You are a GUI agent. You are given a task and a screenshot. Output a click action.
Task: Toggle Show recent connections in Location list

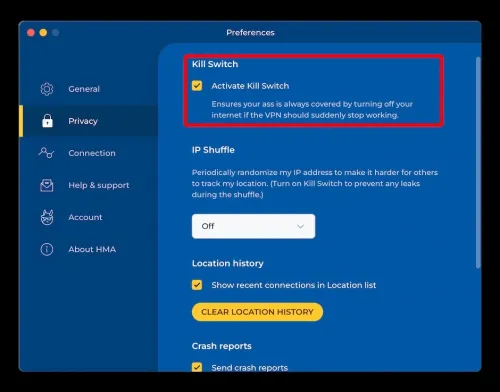click(197, 285)
